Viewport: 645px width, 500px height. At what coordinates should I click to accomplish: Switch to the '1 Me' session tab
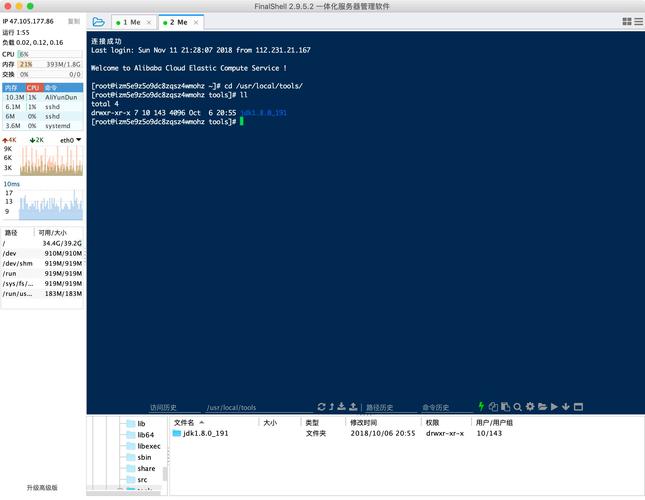click(x=132, y=22)
